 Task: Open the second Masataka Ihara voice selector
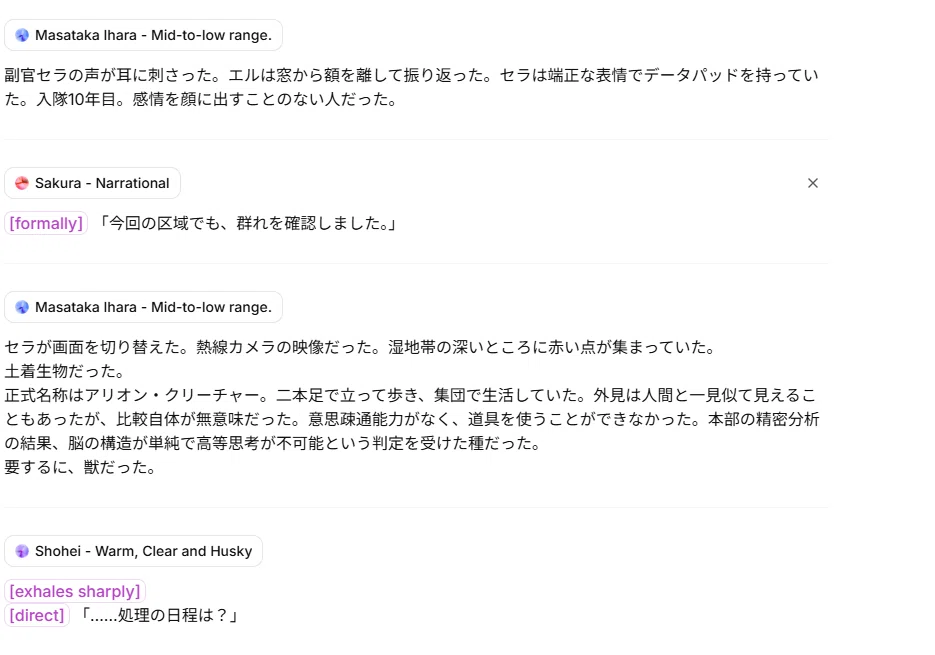point(143,307)
